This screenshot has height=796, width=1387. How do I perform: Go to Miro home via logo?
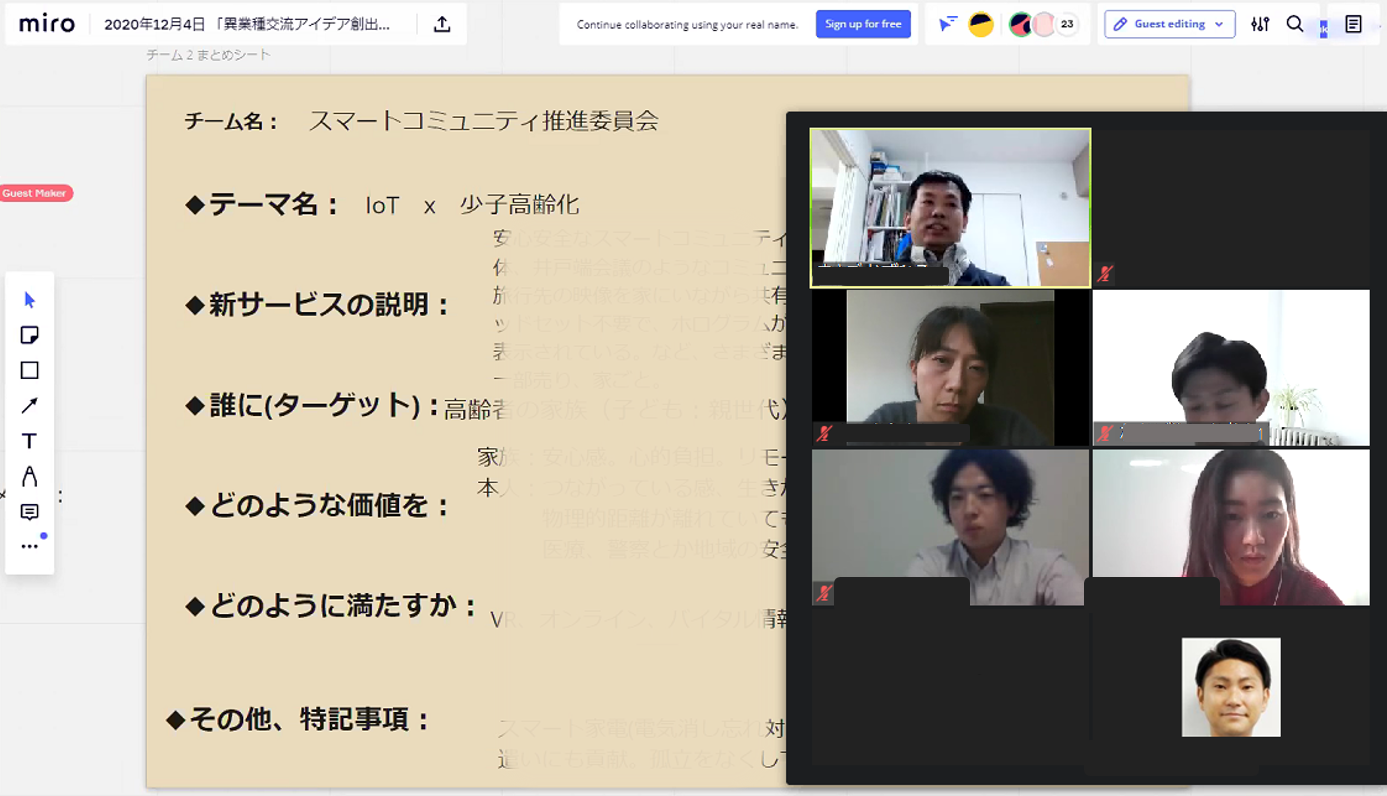pyautogui.click(x=47, y=25)
